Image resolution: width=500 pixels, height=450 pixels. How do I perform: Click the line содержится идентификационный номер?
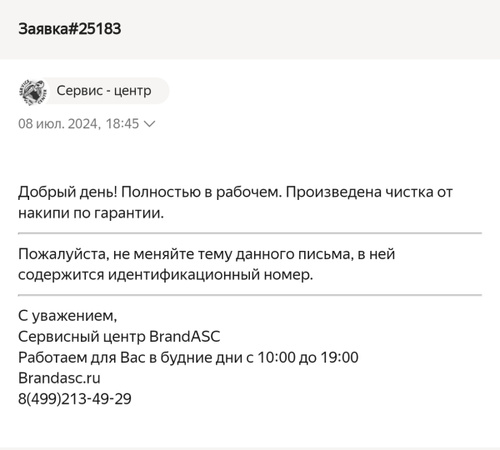coord(166,275)
